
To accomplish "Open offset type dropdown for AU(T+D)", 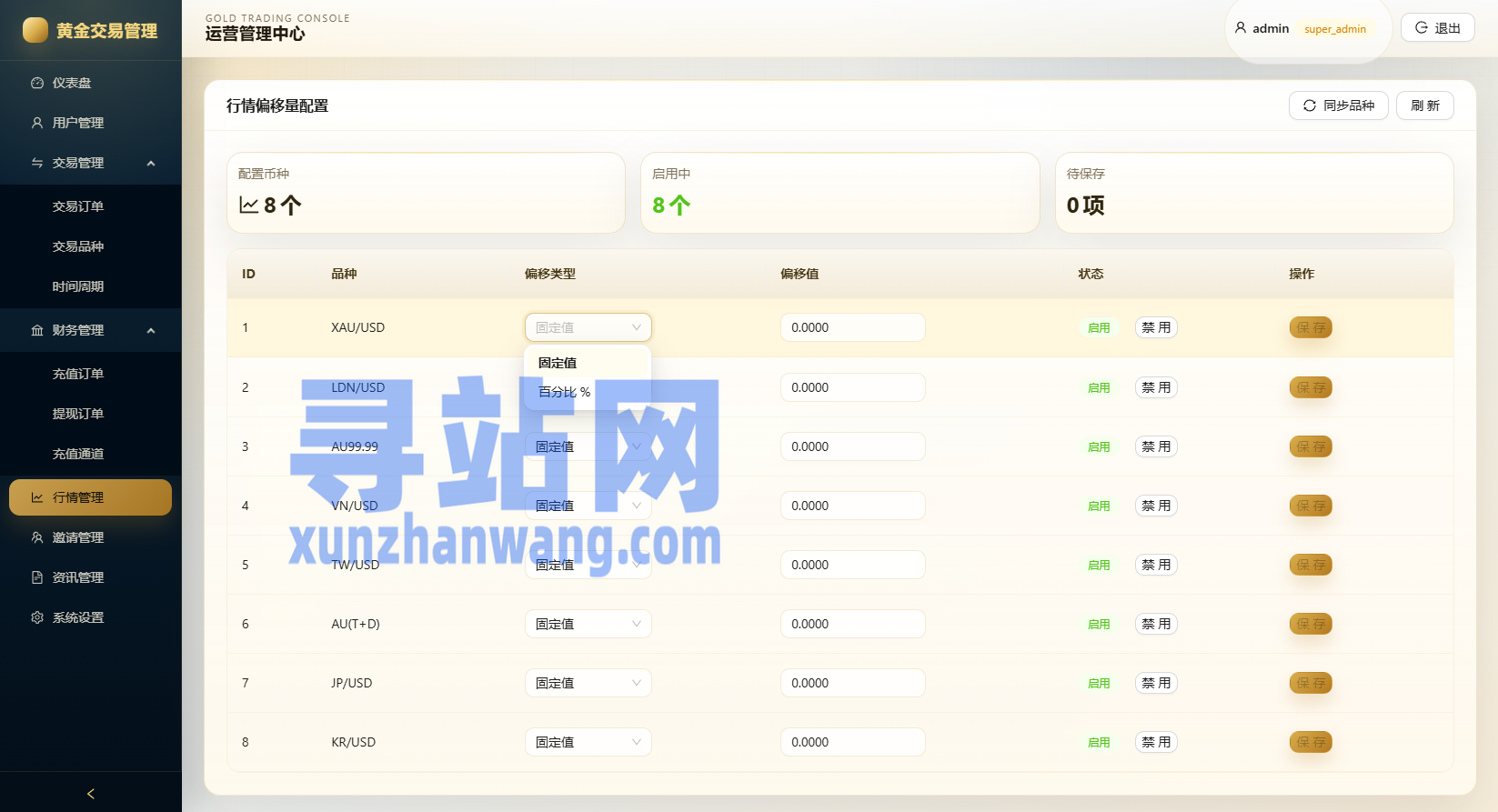I will click(588, 624).
